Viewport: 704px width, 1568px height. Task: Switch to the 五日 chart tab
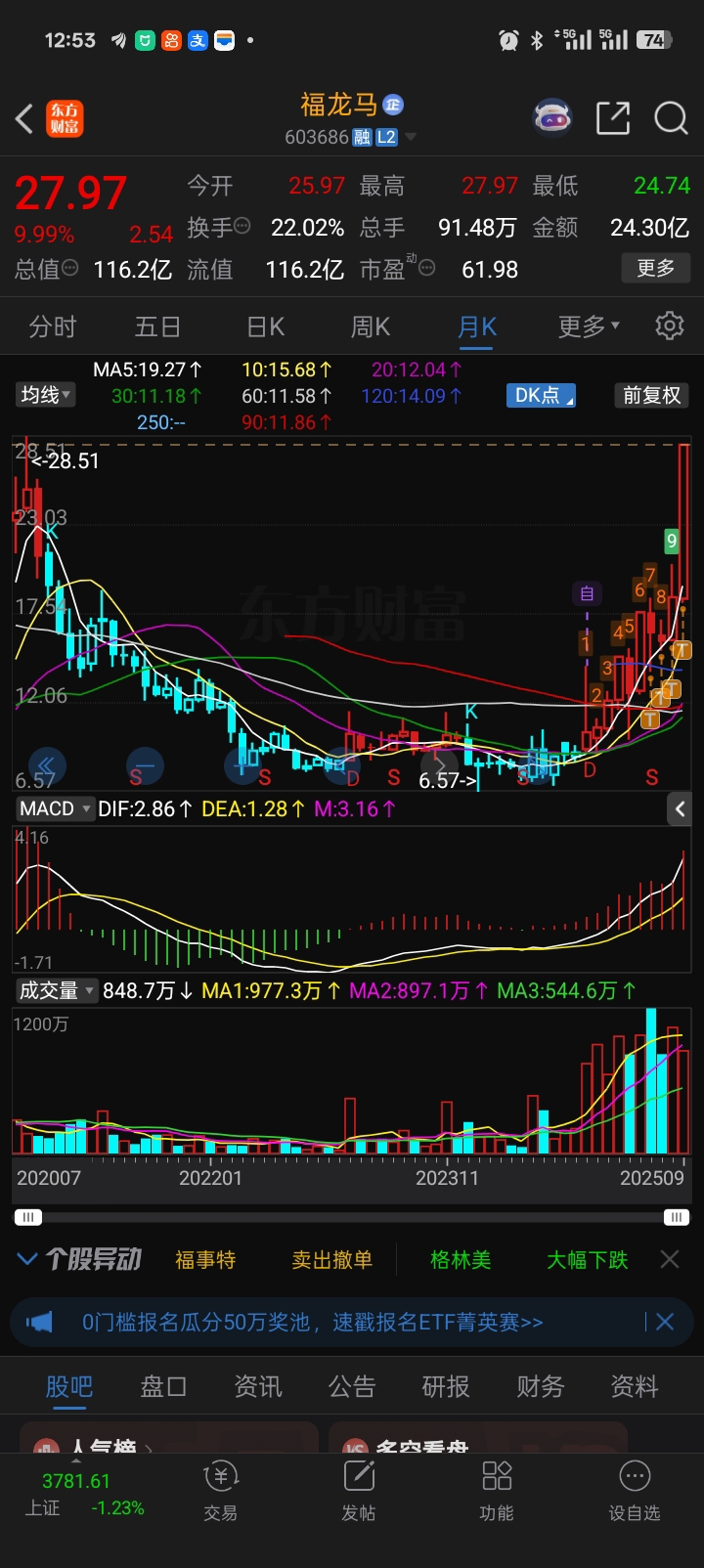coord(159,327)
